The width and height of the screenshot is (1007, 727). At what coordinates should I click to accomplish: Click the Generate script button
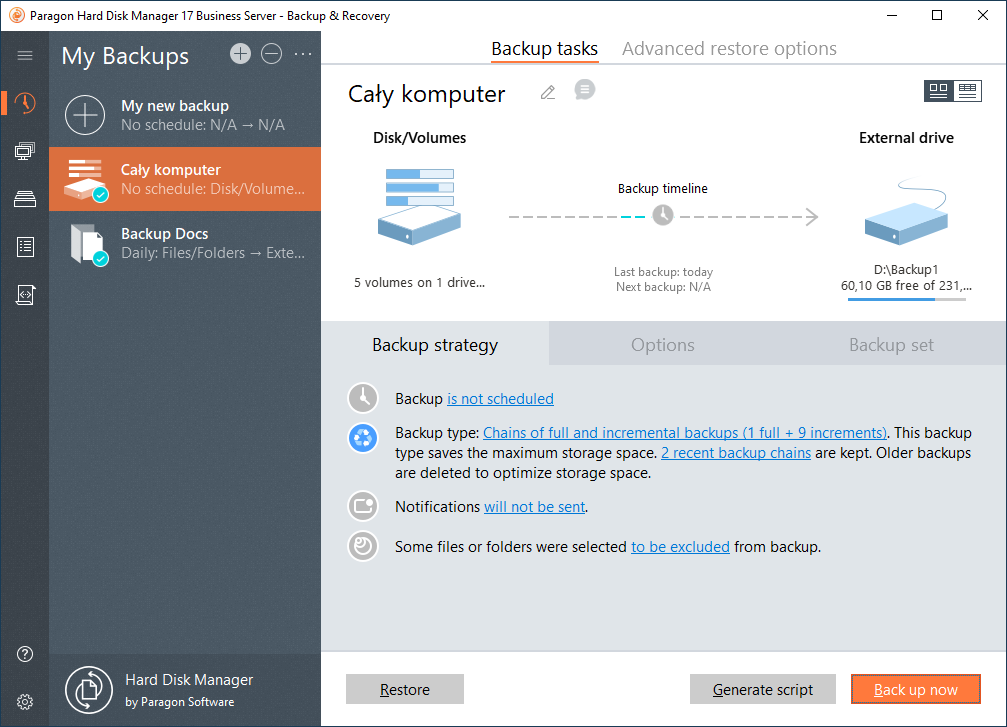coord(763,689)
